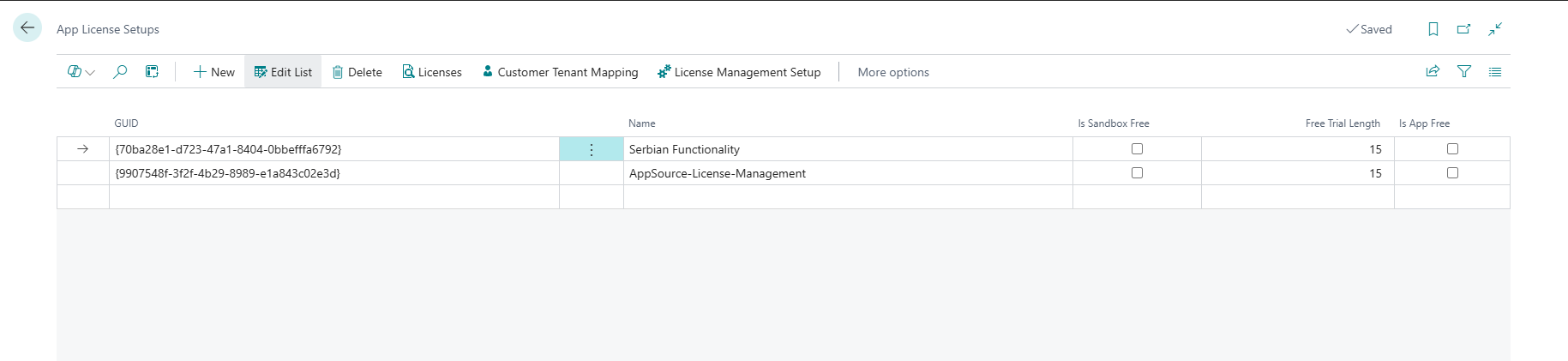The width and height of the screenshot is (1568, 361).
Task: Open the list layout options icon
Action: click(x=1495, y=72)
